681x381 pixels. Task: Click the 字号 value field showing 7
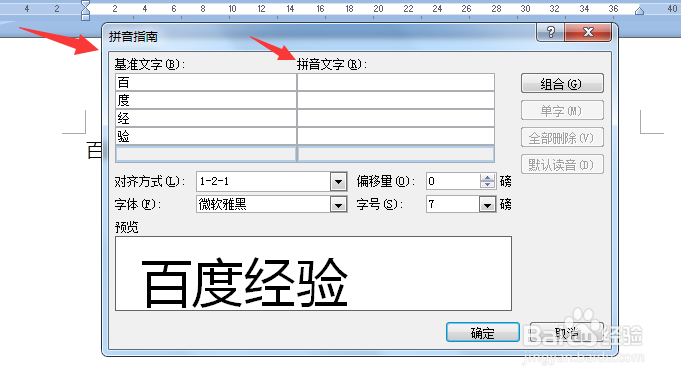(x=453, y=204)
